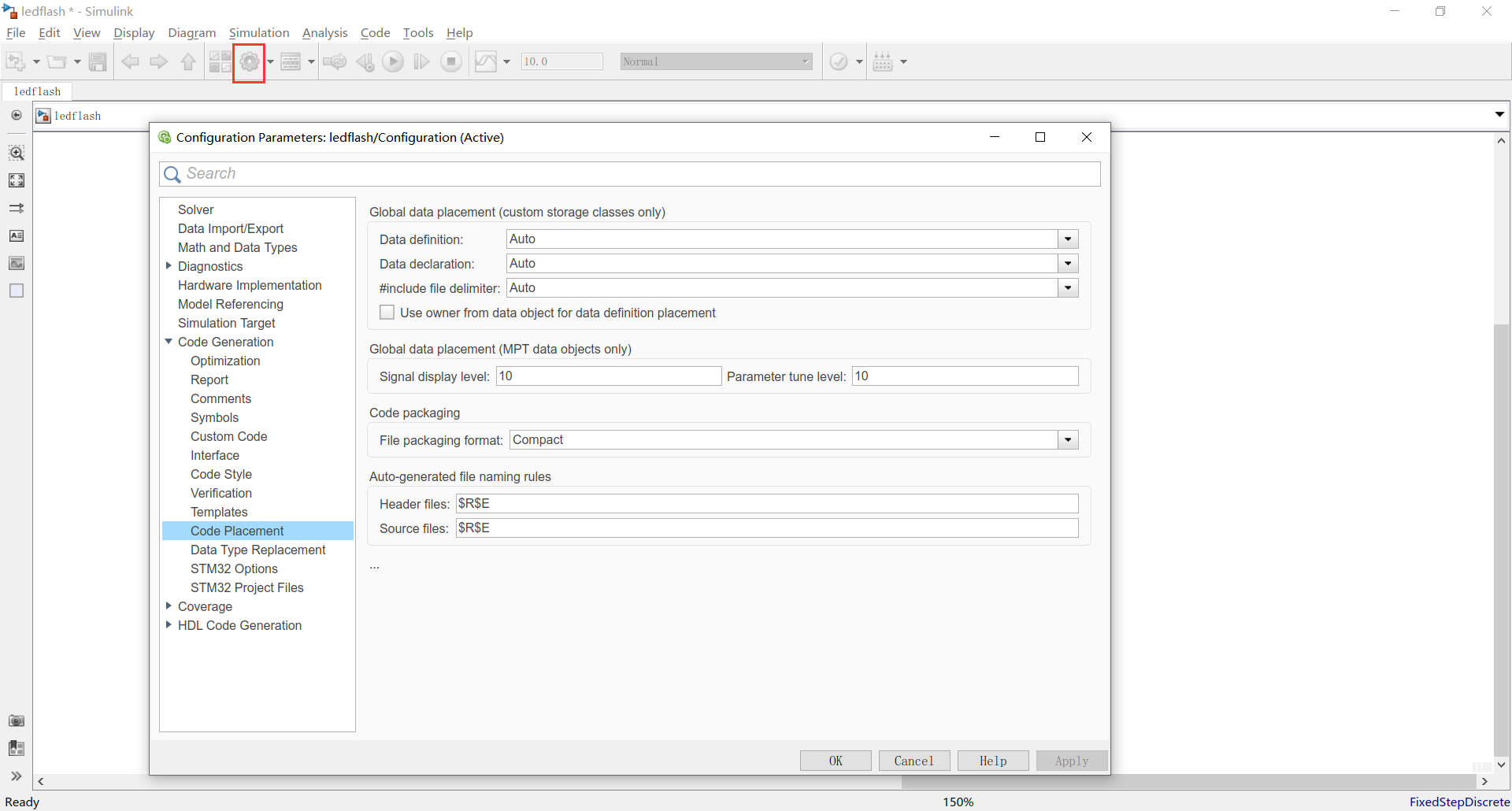Select STM32 Options in the tree
The image size is (1512, 811).
pyautogui.click(x=234, y=568)
